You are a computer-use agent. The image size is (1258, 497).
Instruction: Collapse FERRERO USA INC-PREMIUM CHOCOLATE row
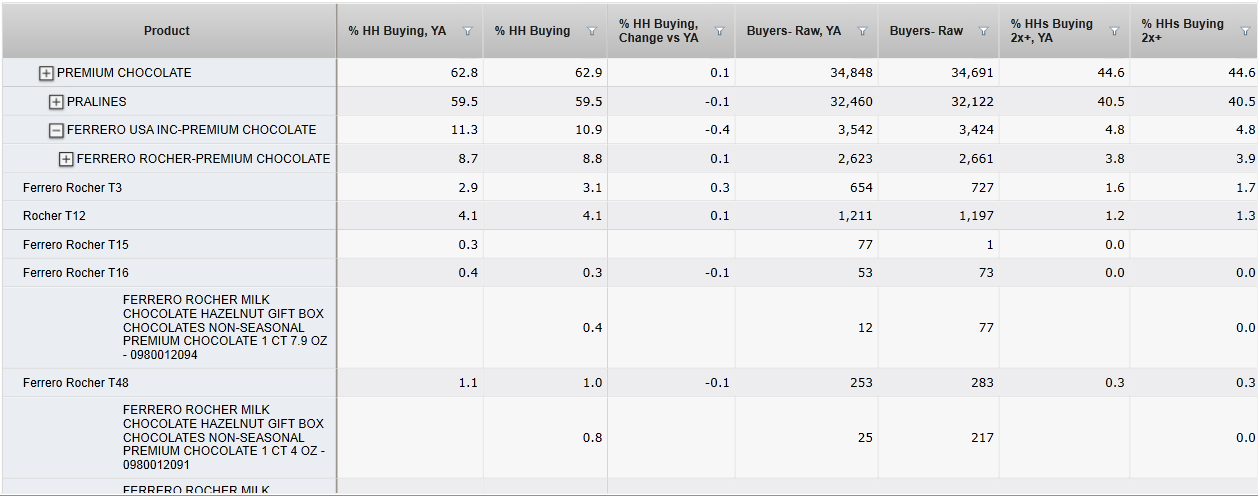coord(56,130)
